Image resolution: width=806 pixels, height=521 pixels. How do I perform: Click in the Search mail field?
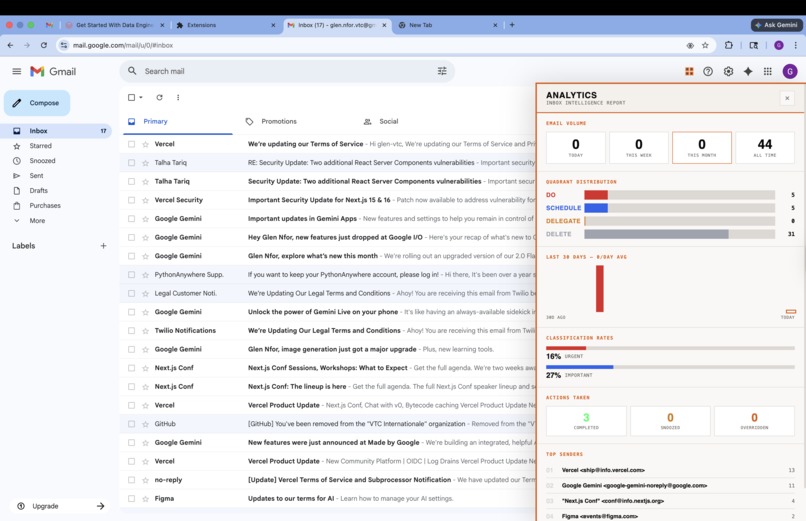pos(287,71)
